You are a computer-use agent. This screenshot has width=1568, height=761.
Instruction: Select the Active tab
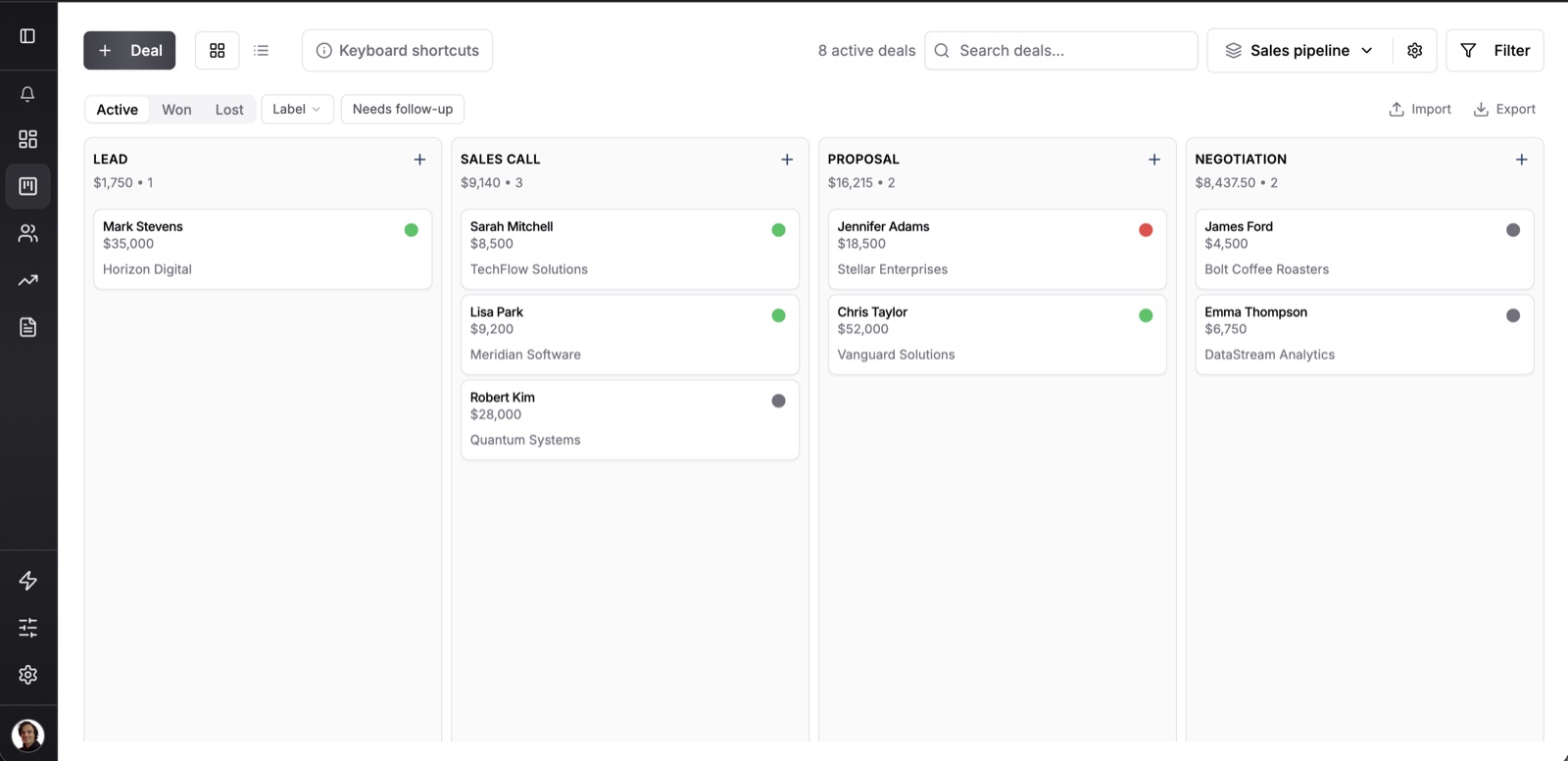click(117, 110)
